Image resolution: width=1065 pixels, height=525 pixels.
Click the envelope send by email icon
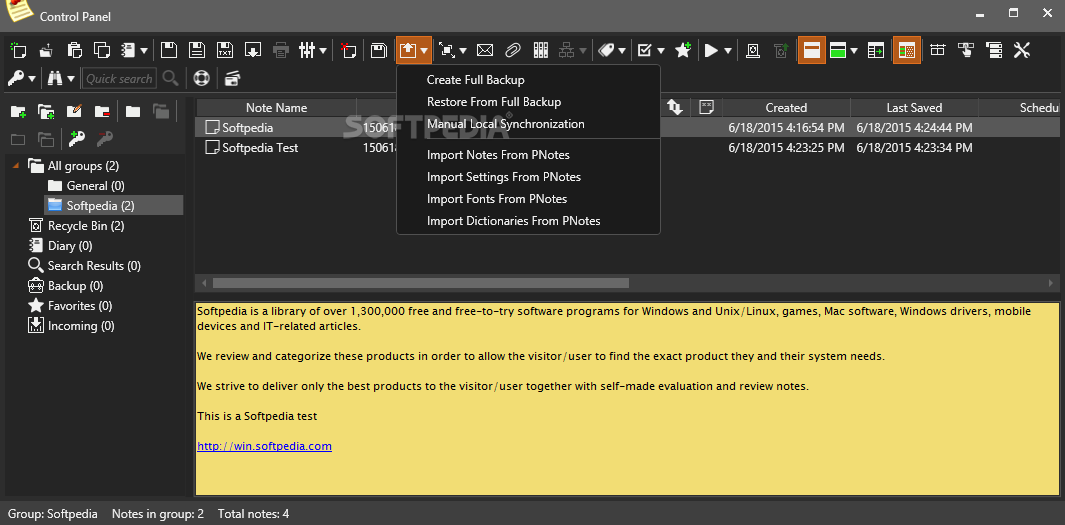[484, 50]
